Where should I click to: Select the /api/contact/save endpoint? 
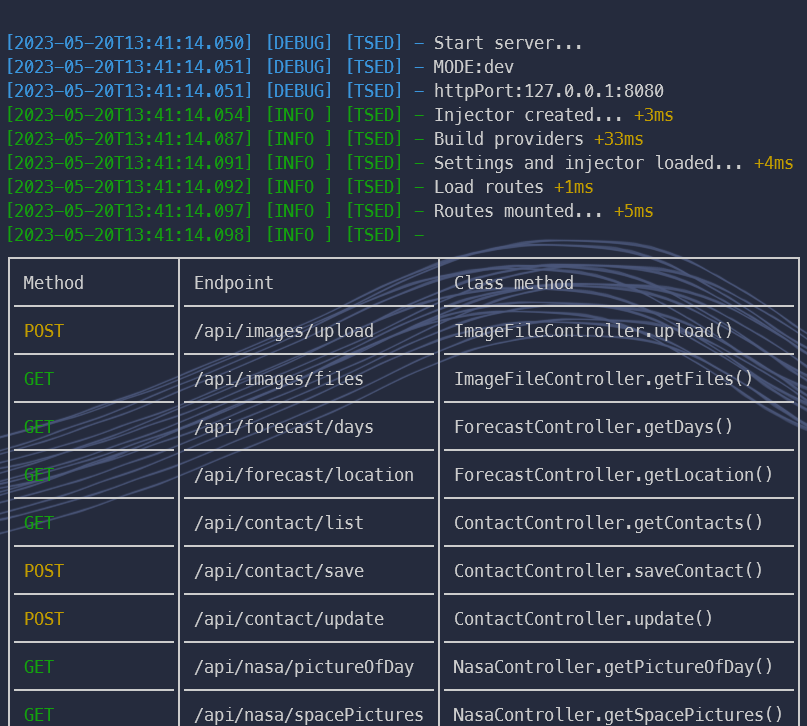[278, 571]
